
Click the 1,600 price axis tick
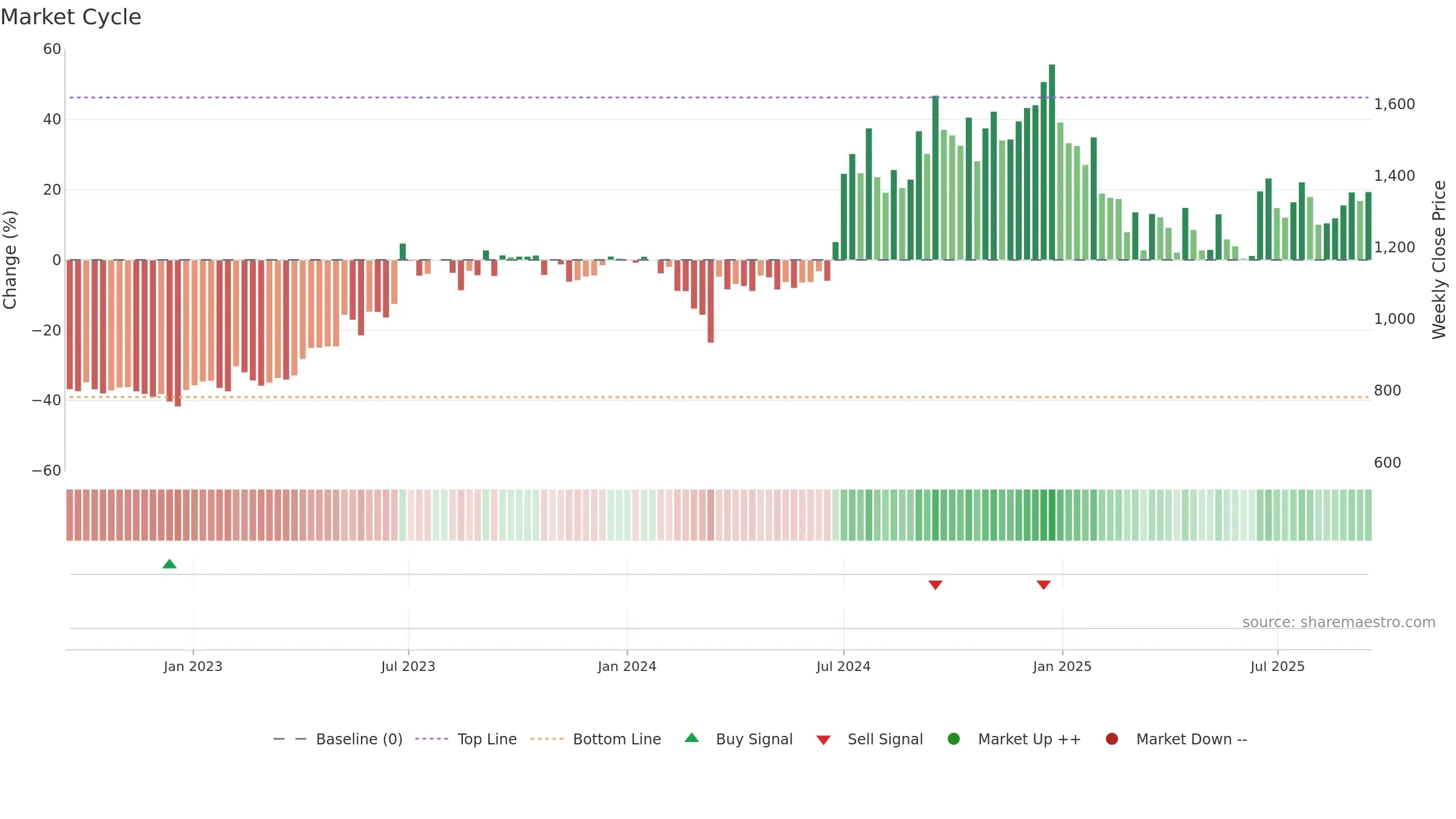pos(1394,104)
